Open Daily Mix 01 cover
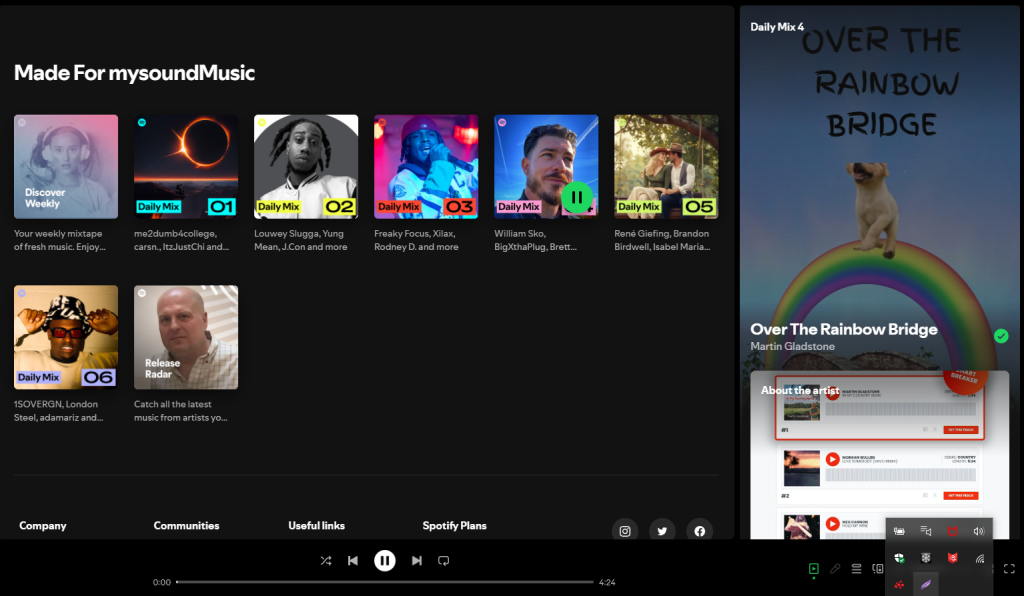 186,166
